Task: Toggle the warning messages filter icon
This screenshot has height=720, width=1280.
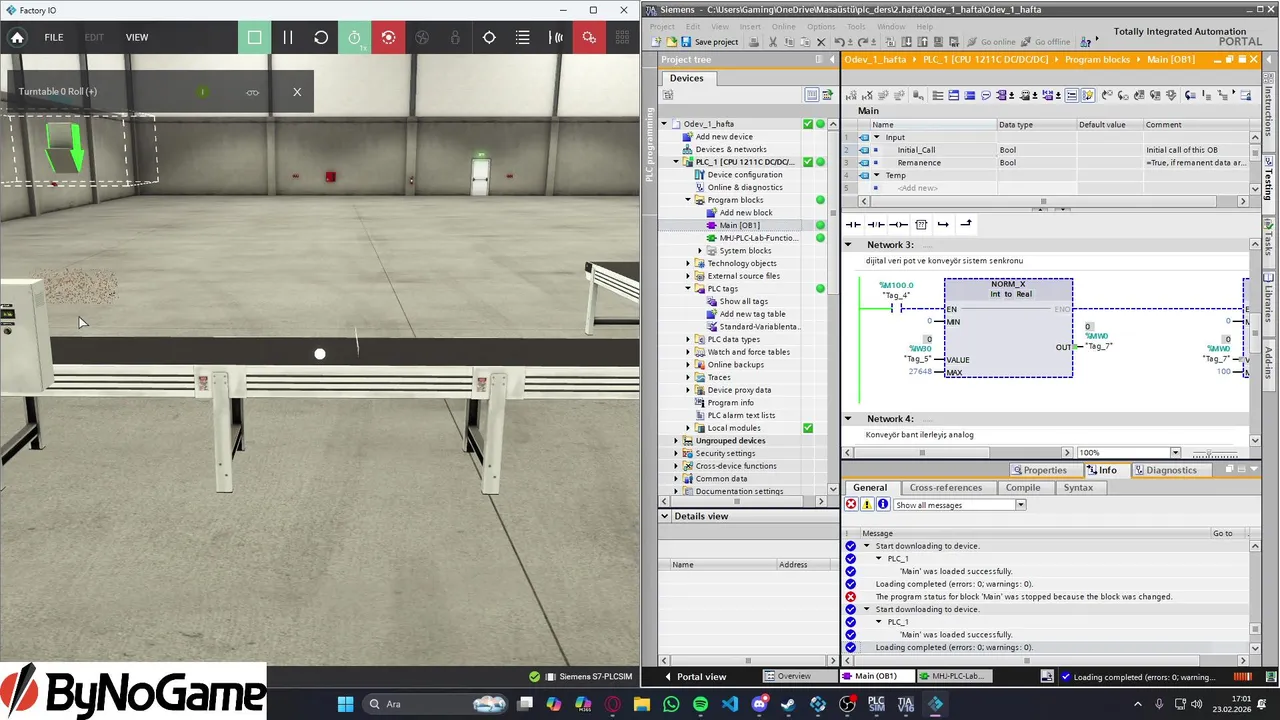Action: (867, 505)
